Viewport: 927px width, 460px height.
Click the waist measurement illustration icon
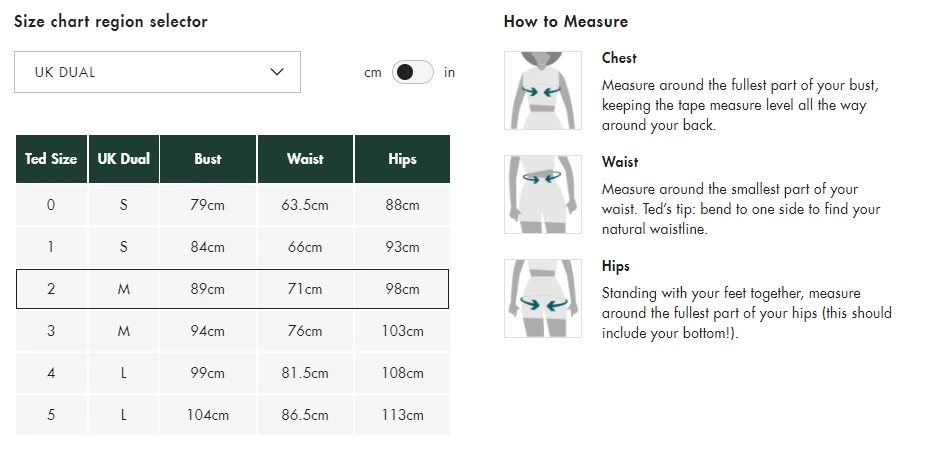click(543, 194)
